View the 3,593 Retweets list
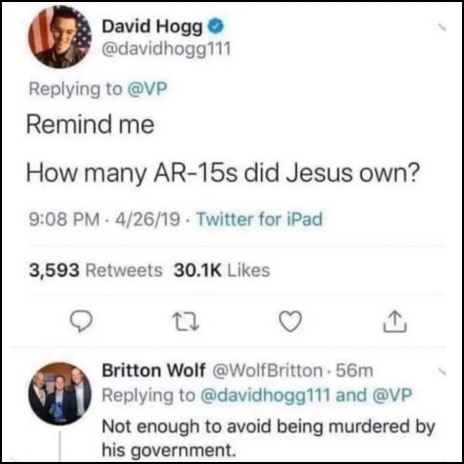464x464 pixels. [x=96, y=270]
